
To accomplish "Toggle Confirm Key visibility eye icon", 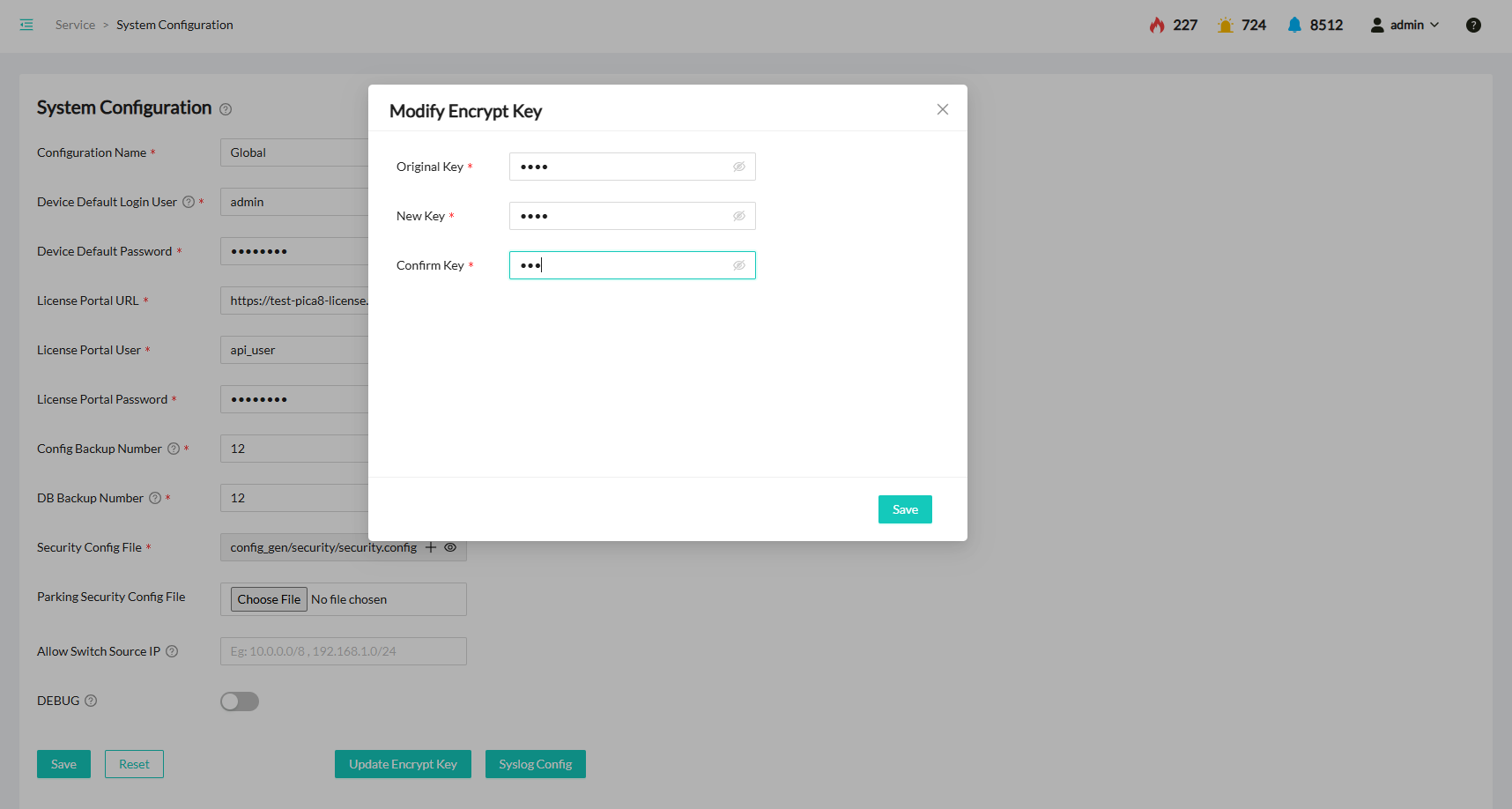I will pos(739,265).
